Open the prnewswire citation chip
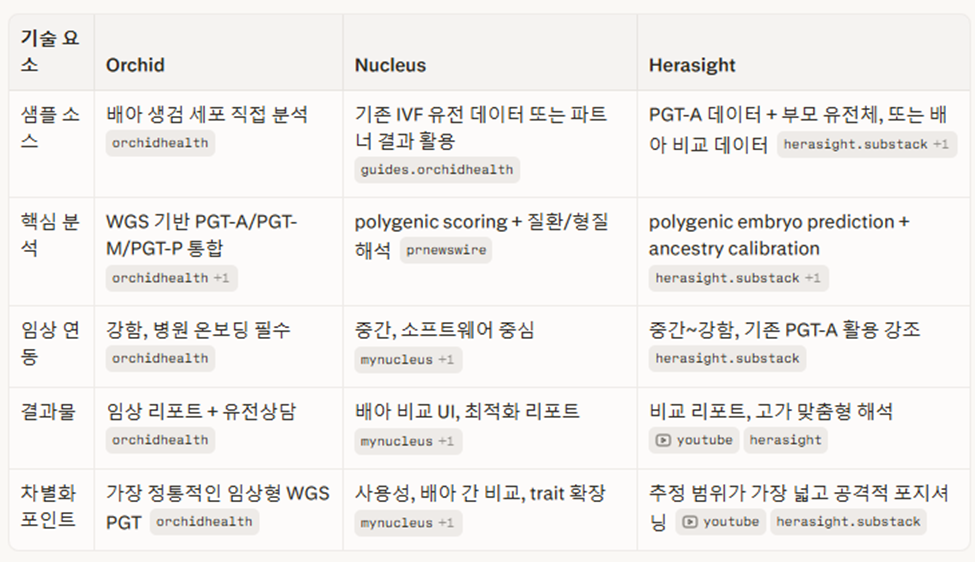This screenshot has height=562, width=975. (446, 250)
